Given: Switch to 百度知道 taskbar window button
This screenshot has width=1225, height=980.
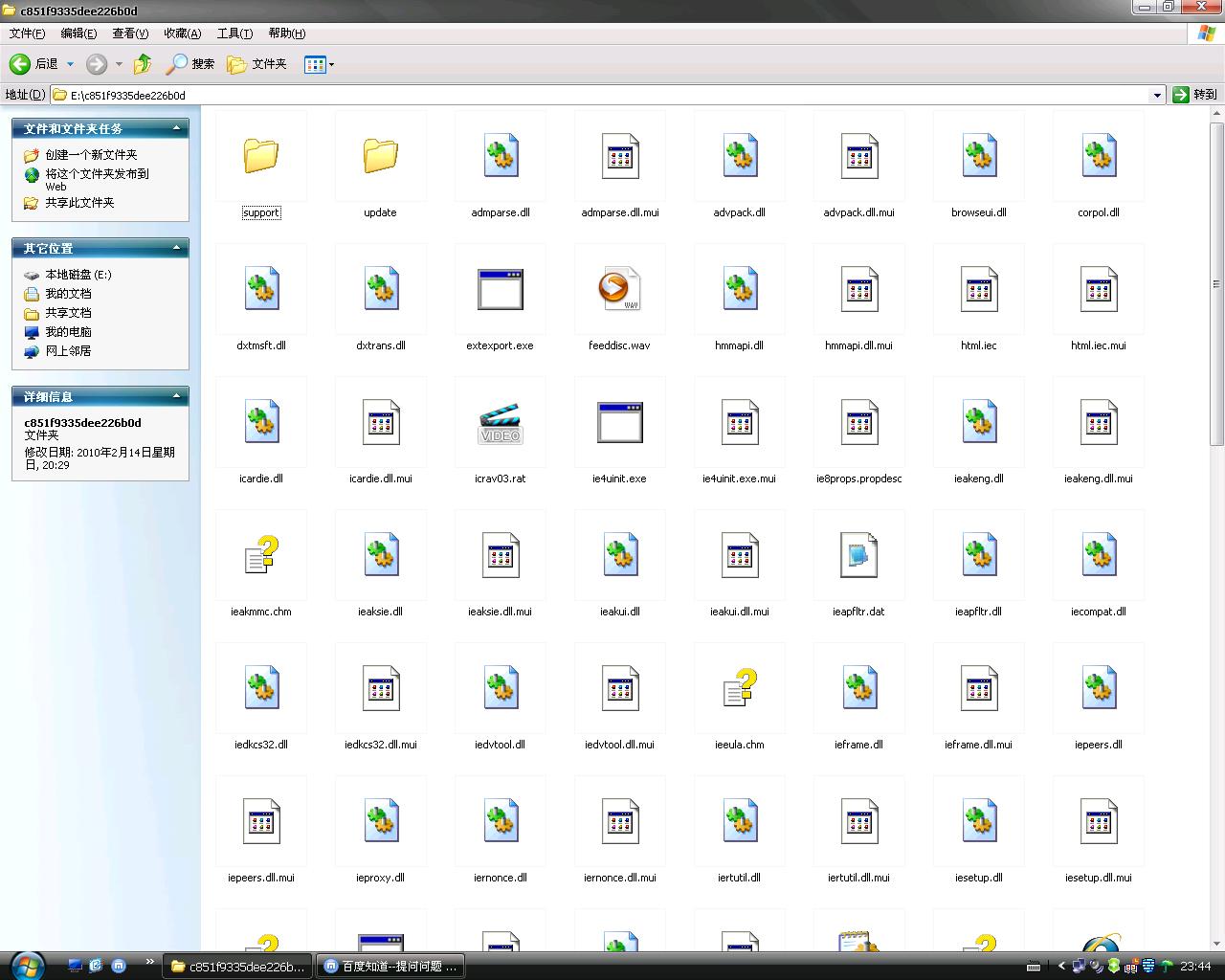Looking at the screenshot, I should point(391,967).
